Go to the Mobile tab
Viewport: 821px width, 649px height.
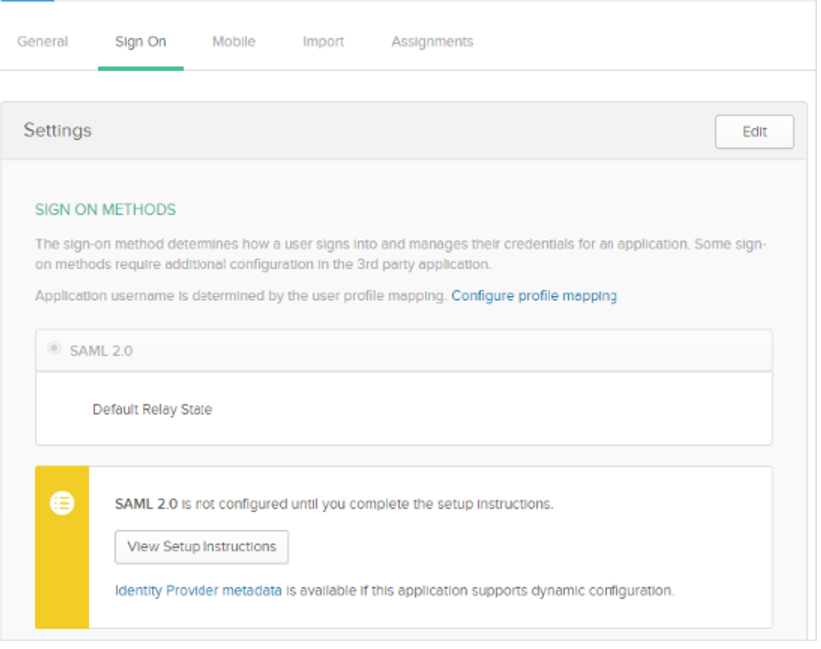coord(234,41)
